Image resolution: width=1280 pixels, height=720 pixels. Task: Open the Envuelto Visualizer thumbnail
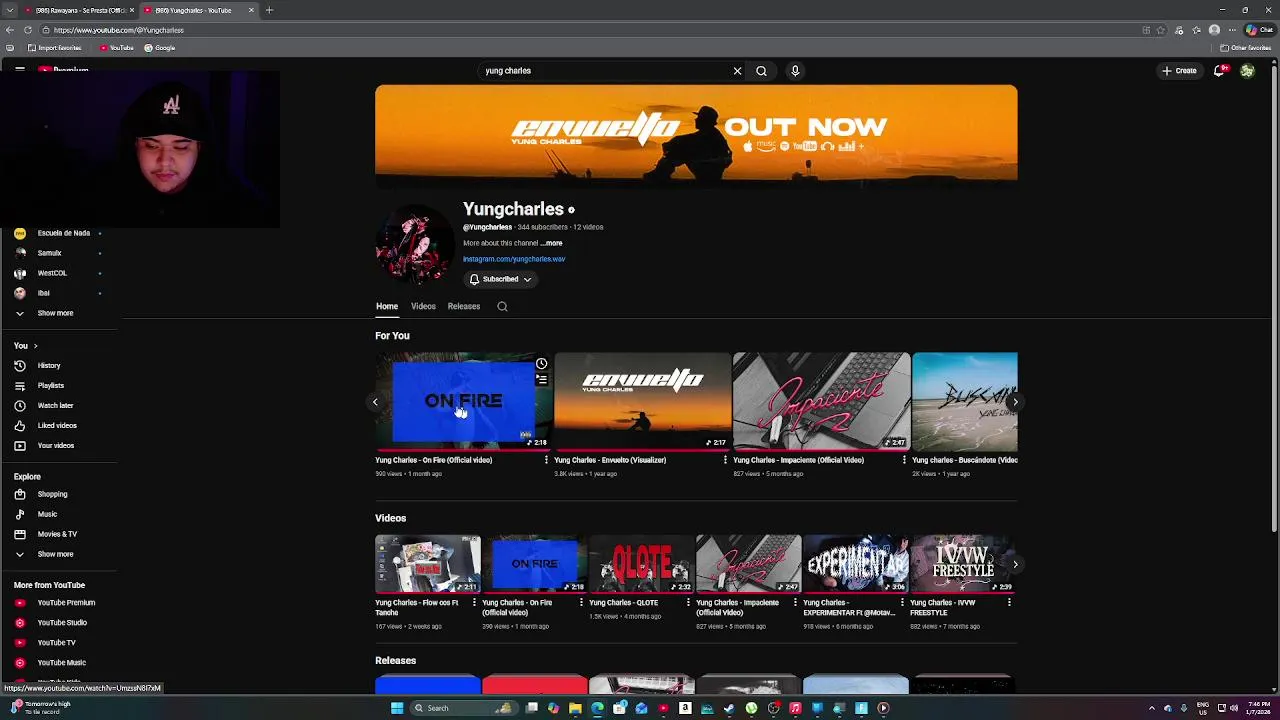pos(643,401)
